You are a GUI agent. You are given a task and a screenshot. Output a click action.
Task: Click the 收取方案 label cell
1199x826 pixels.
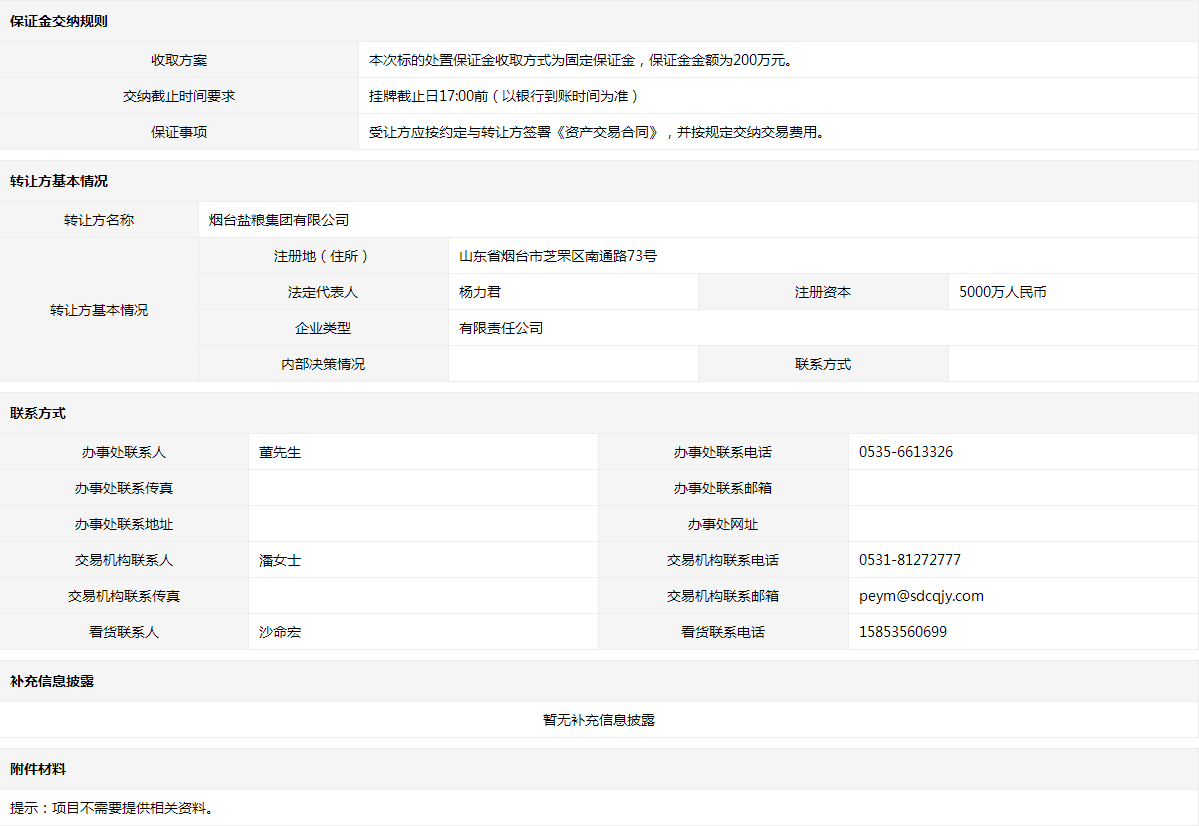click(x=179, y=60)
